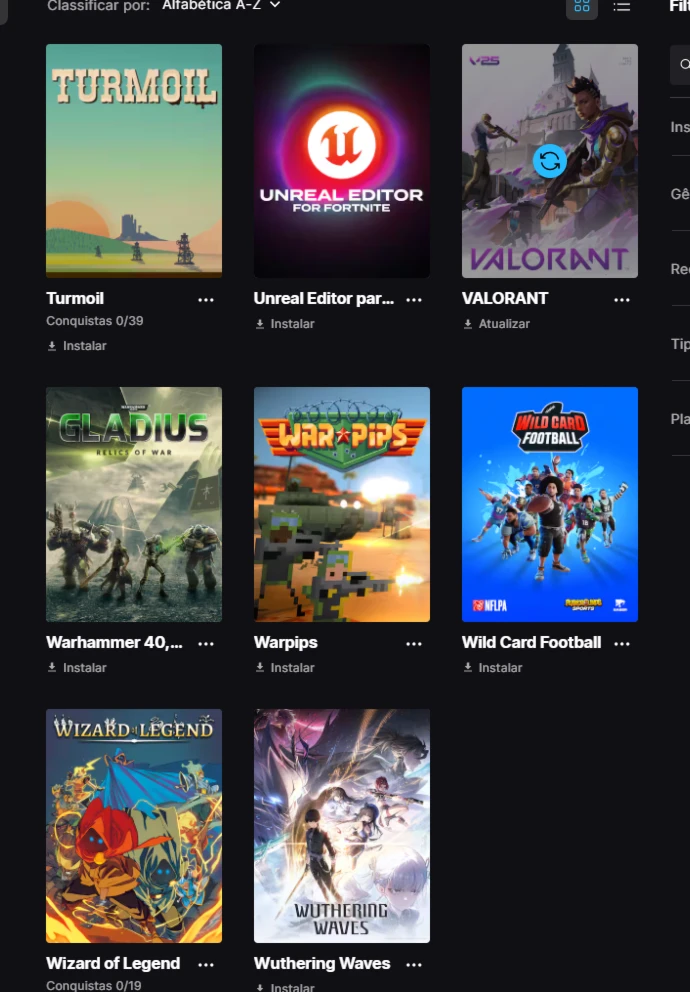Screen dimensions: 690x992
Task: Expand the Alfabética A-Z sort dropdown
Action: (221, 6)
